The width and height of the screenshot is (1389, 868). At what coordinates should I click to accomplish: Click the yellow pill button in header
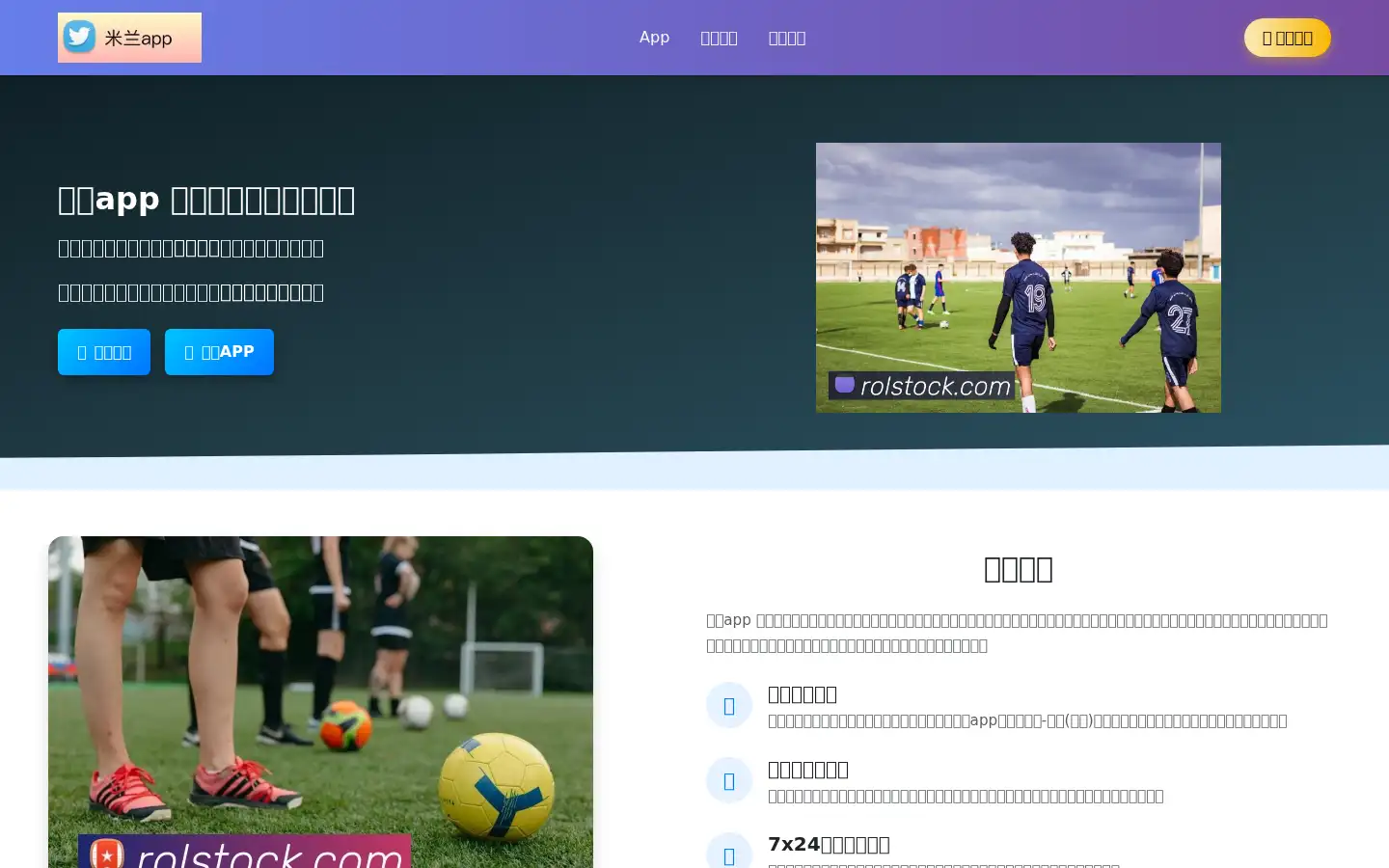pyautogui.click(x=1288, y=38)
